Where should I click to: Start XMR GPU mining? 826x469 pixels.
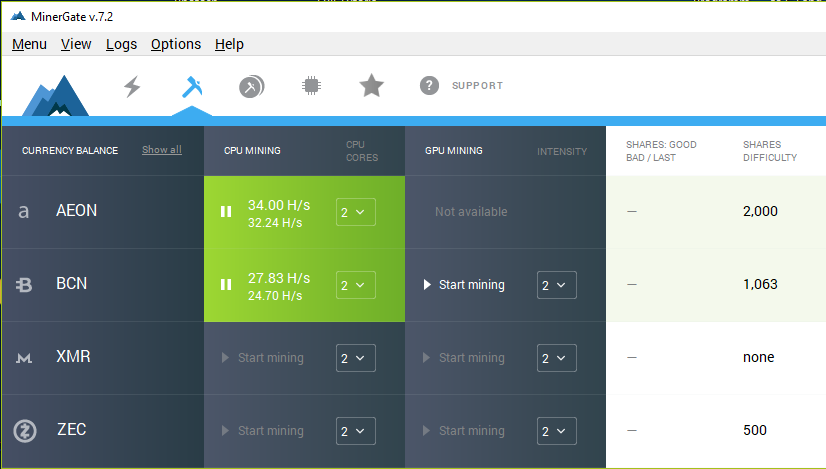(x=464, y=358)
